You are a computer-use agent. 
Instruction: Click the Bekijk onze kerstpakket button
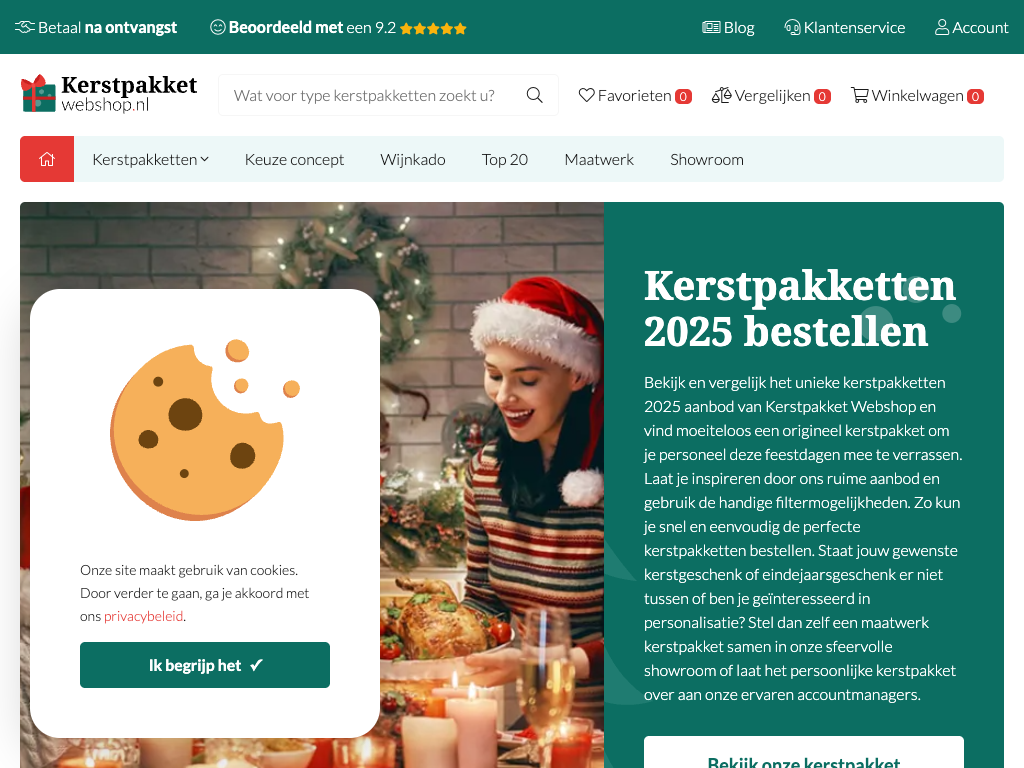804,752
